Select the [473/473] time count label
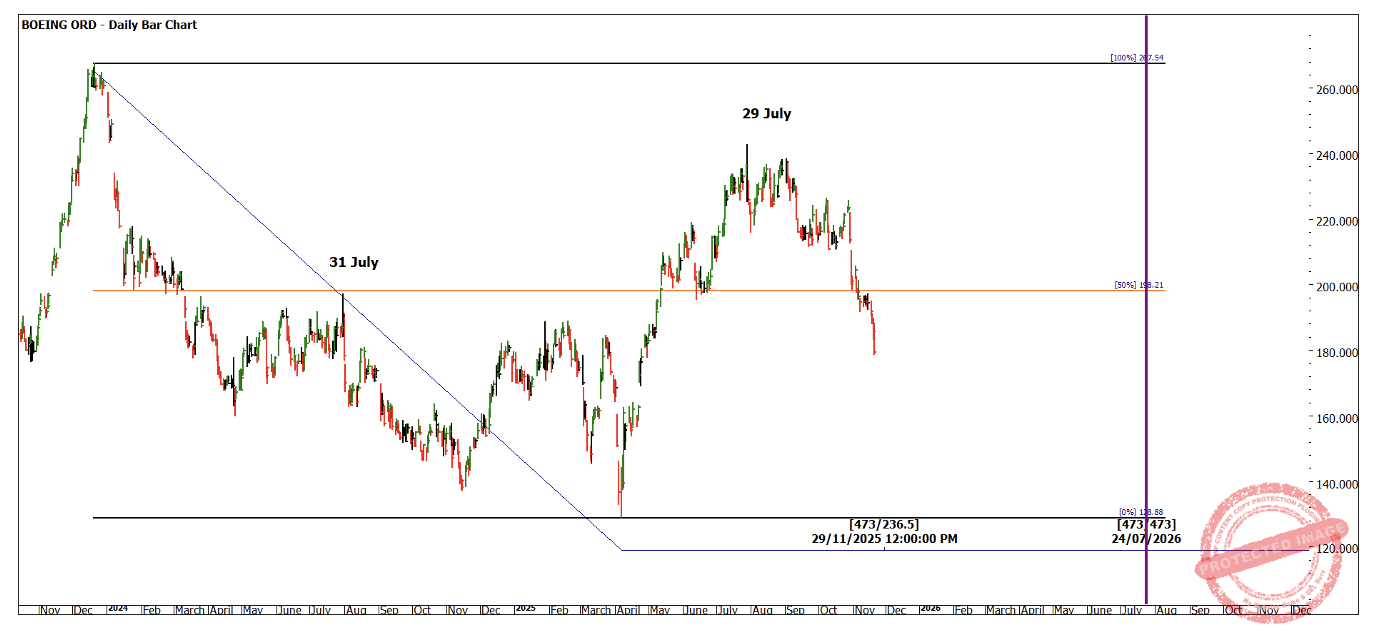The height and width of the screenshot is (638, 1382). pyautogui.click(x=1146, y=524)
